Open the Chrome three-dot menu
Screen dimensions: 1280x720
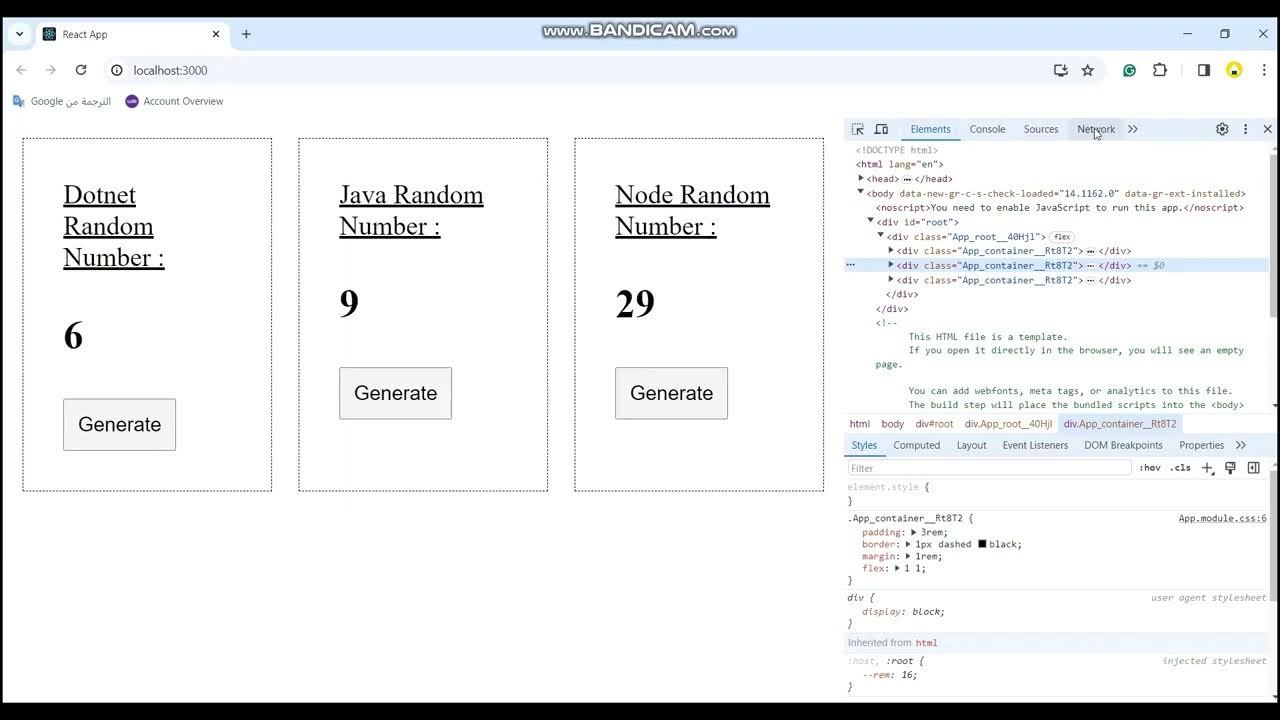[x=1264, y=70]
